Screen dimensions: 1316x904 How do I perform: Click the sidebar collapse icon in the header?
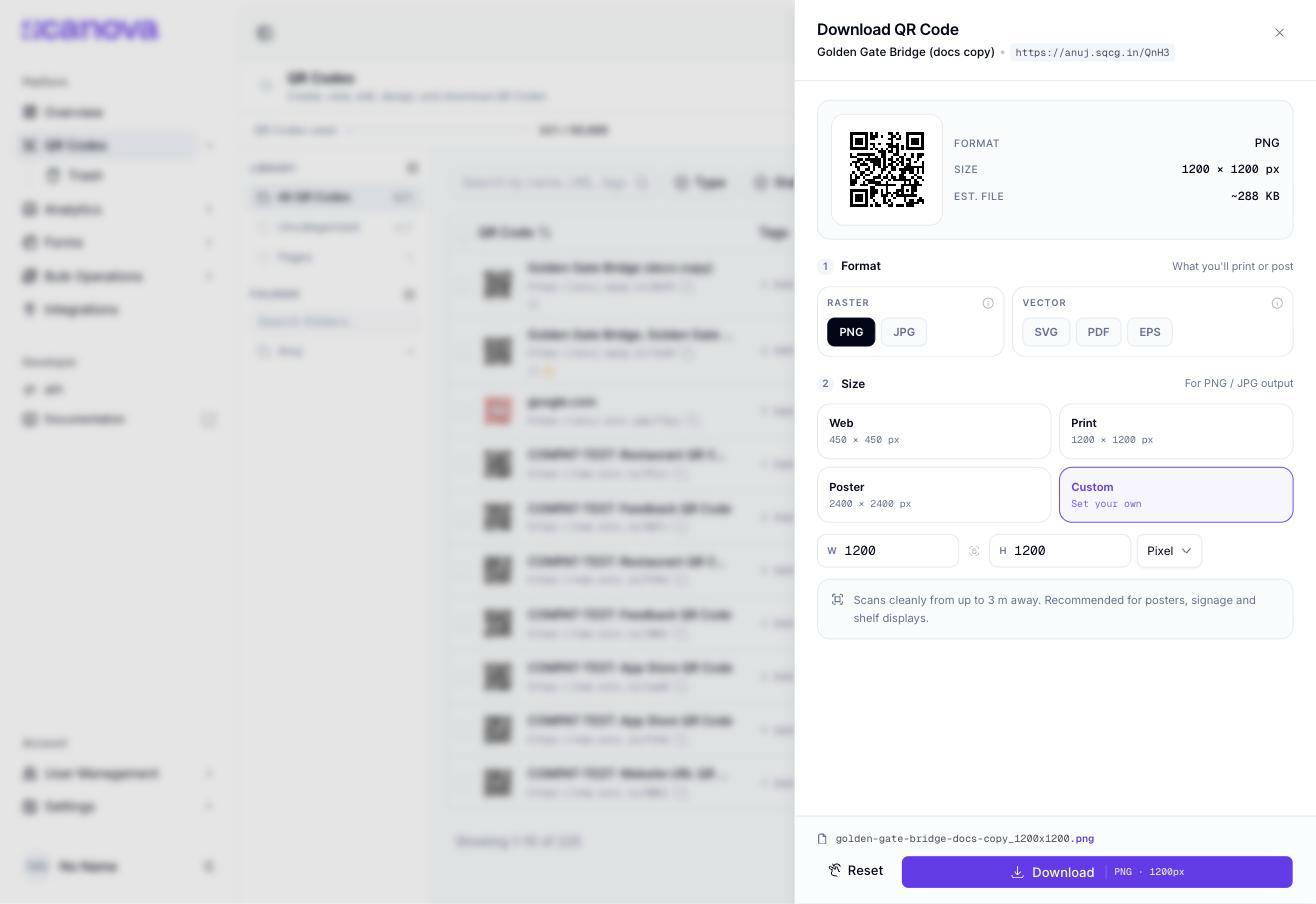[x=264, y=33]
